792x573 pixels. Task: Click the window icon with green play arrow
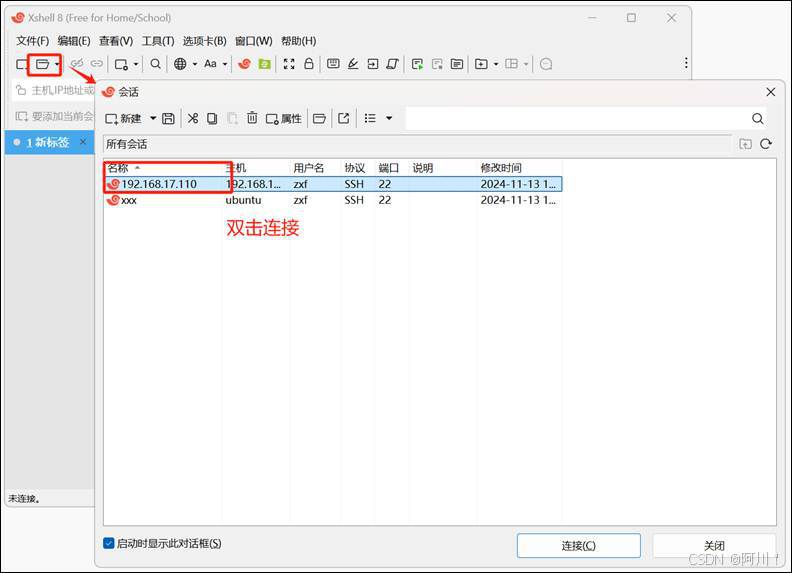[417, 64]
